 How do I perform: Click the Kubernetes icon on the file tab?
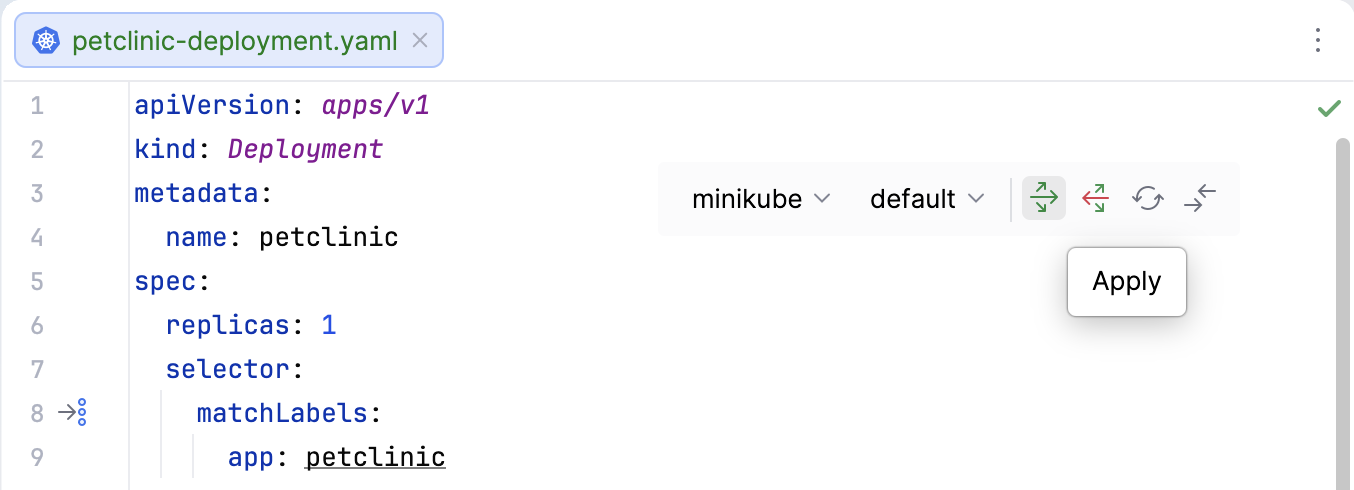point(45,41)
